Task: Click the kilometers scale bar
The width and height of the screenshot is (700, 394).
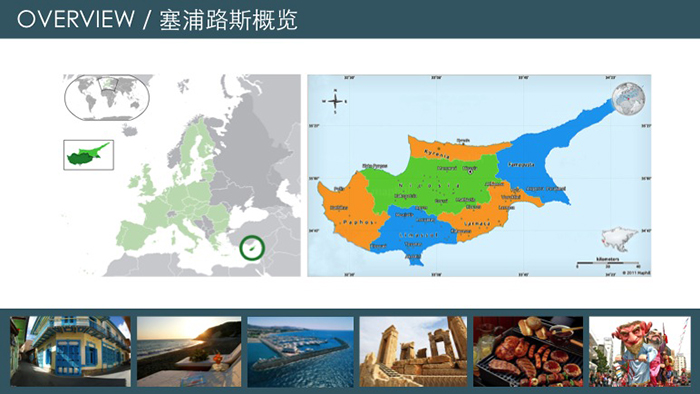Action: [x=608, y=263]
